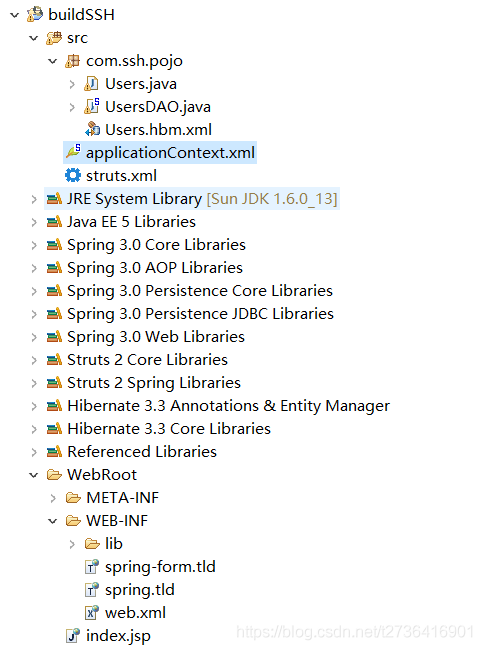Collapse the buildSSH project node

point(15,15)
